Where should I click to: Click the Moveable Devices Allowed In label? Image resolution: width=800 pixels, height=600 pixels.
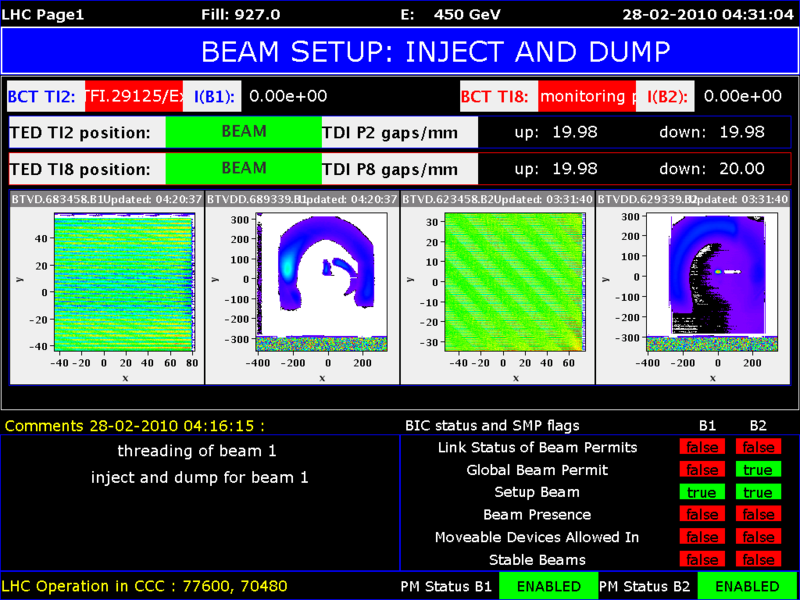pyautogui.click(x=537, y=537)
